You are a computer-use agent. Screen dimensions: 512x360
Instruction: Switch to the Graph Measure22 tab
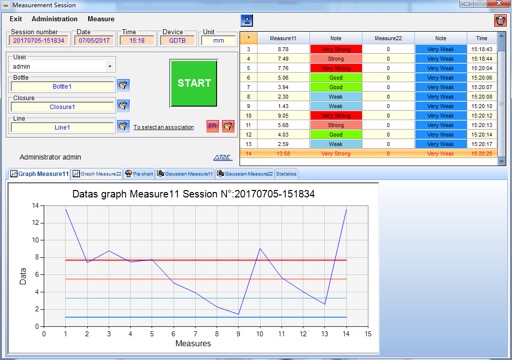click(x=97, y=174)
